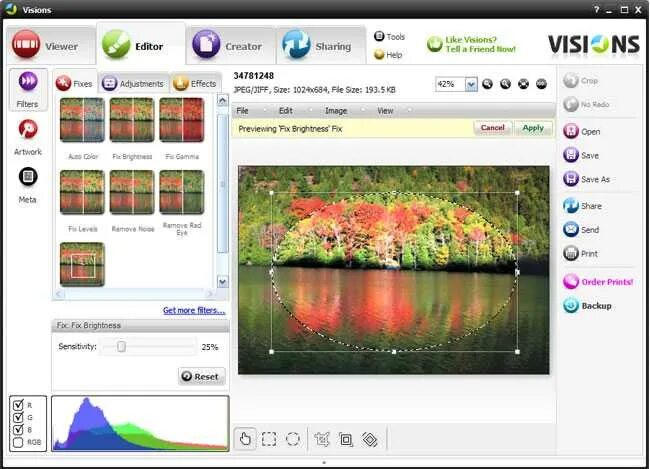Click the Save icon
Screen dimensions: 650x469
[571, 155]
